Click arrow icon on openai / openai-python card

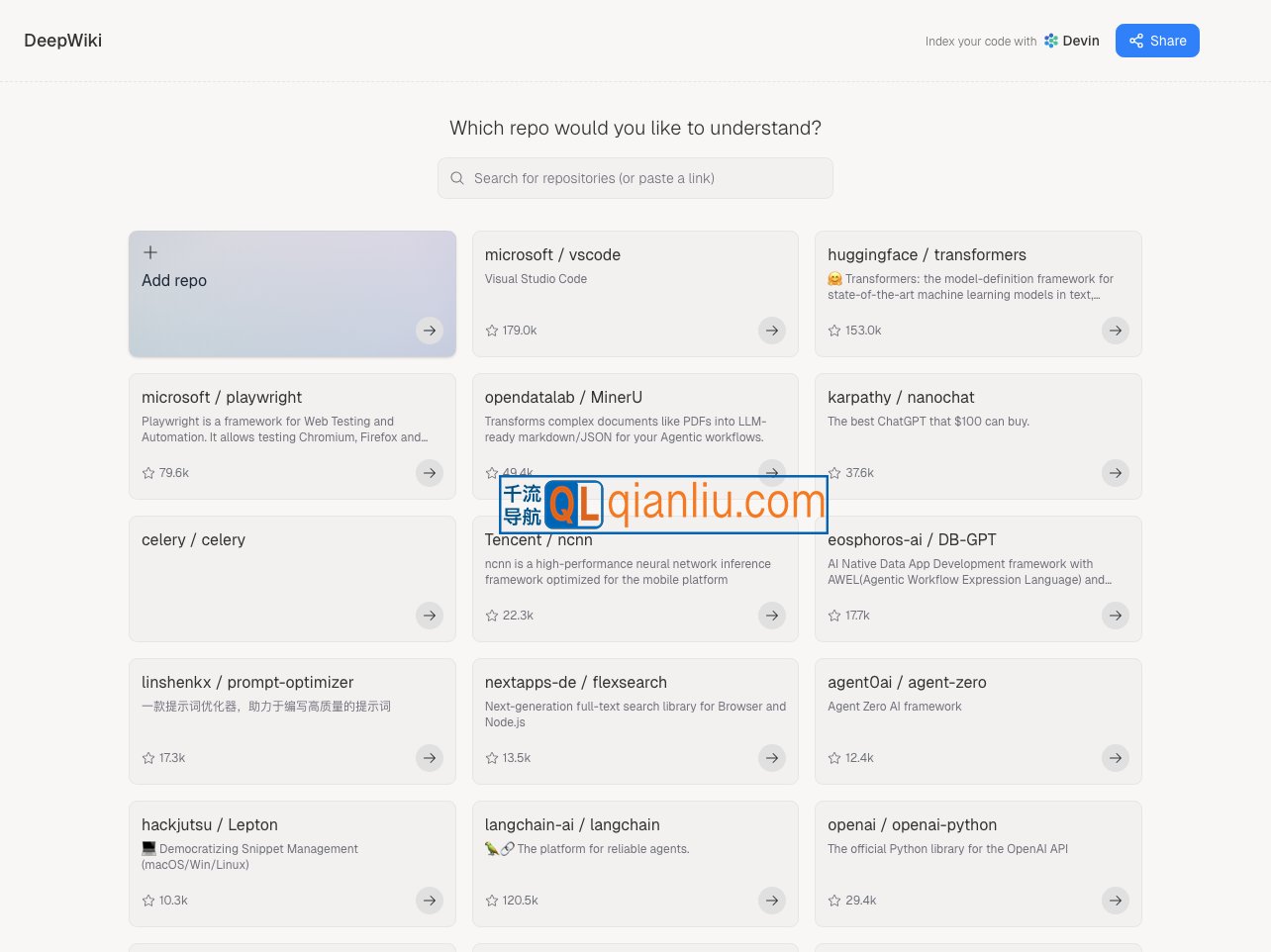pos(1116,901)
